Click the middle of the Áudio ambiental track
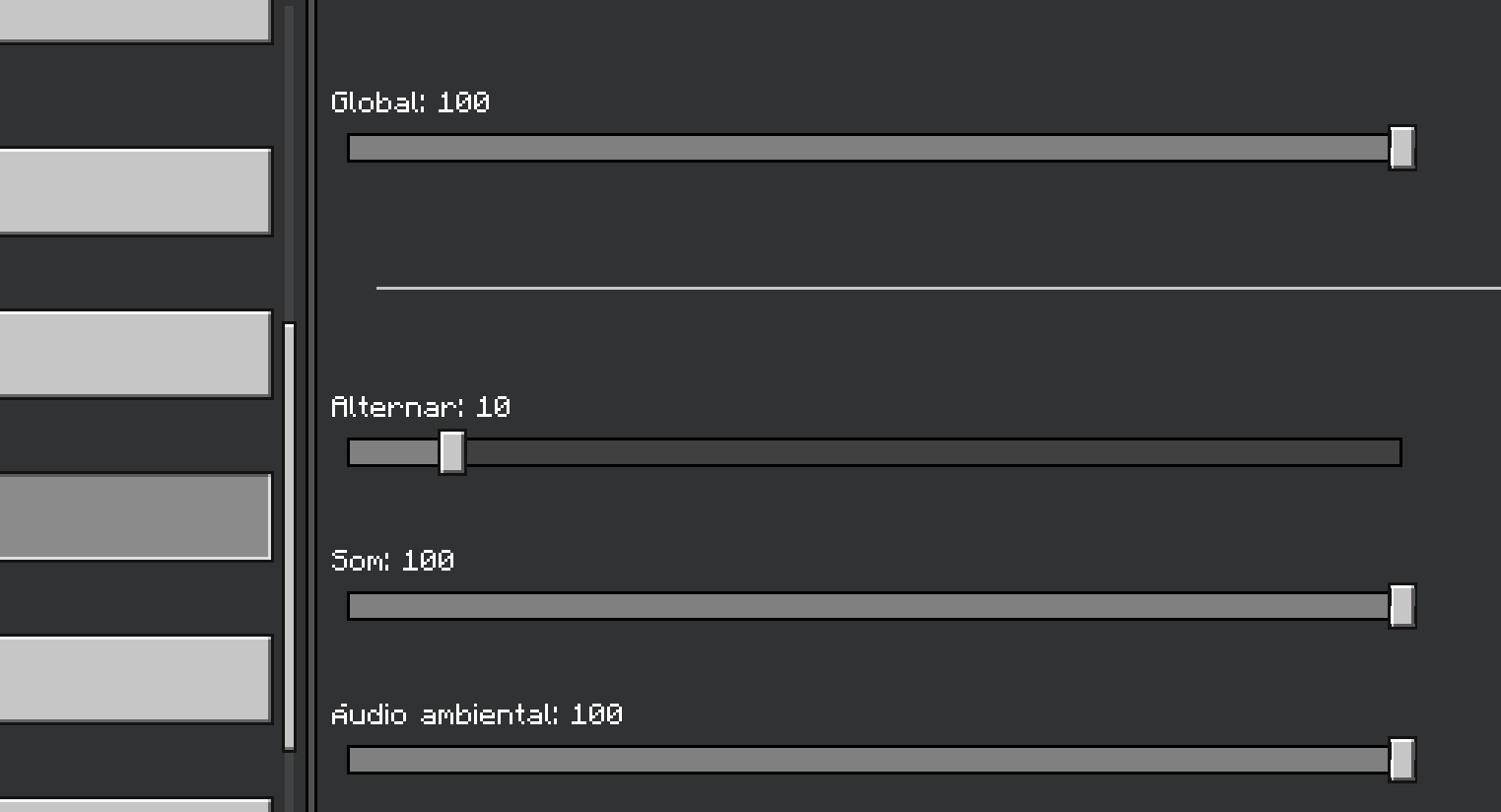Viewport: 1501px width, 812px height. pyautogui.click(x=867, y=760)
